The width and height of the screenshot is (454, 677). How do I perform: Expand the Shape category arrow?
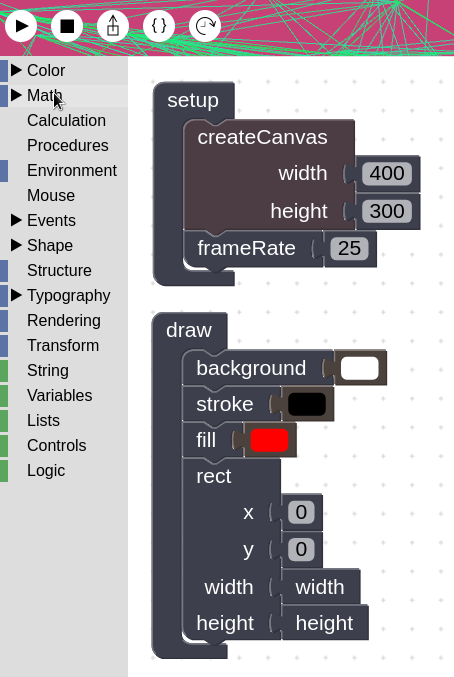pos(16,245)
